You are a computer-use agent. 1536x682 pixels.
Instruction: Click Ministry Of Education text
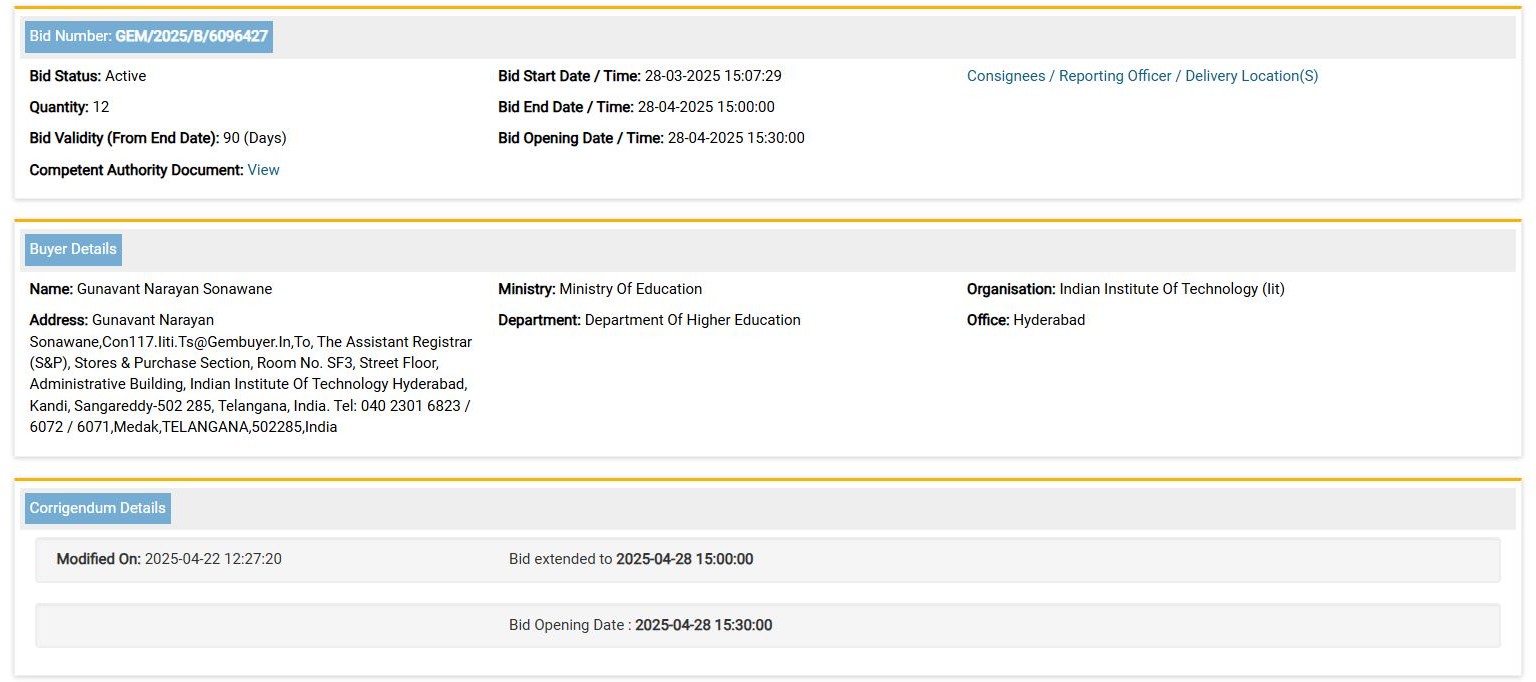tap(600, 289)
